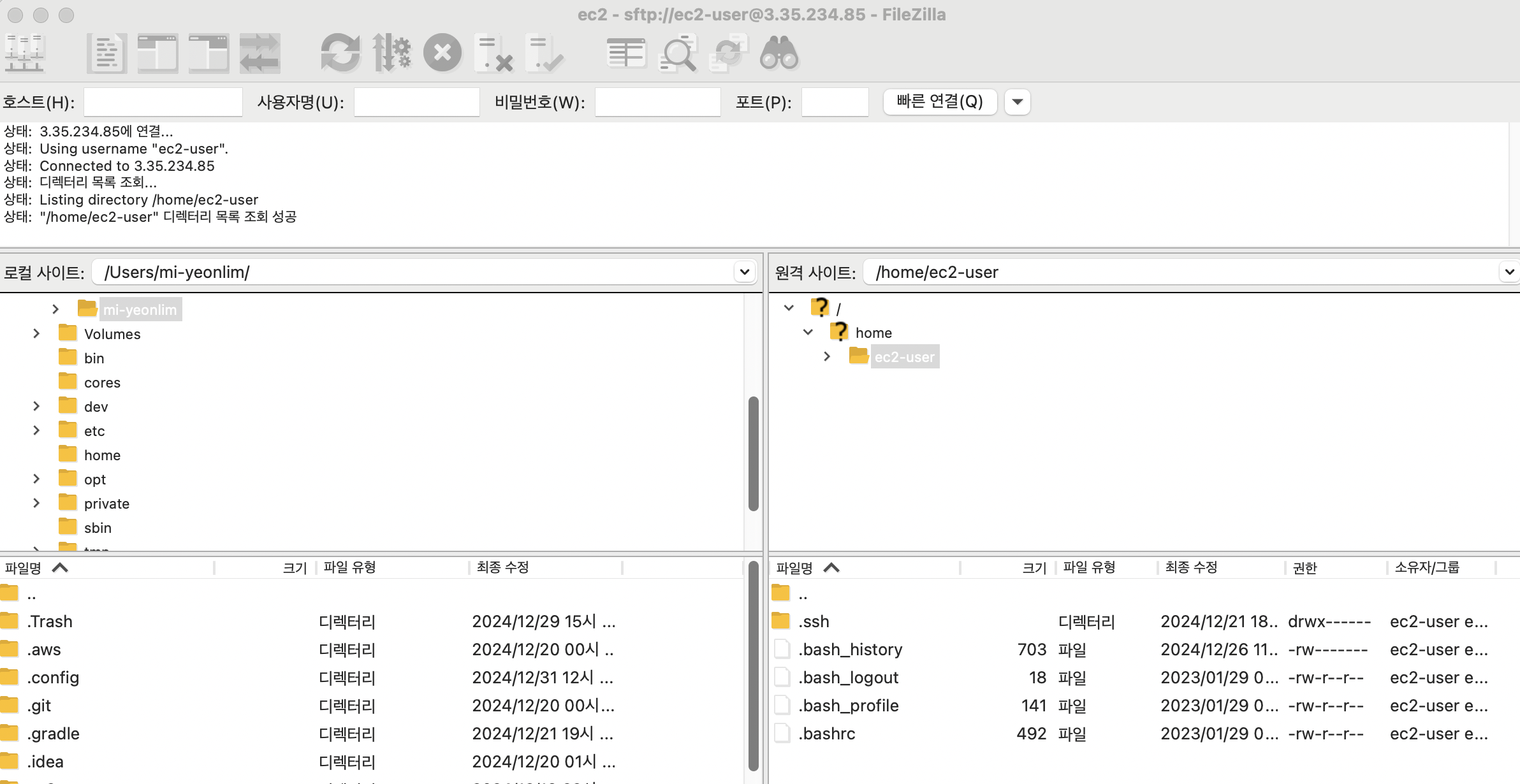Viewport: 1520px width, 784px height.
Task: Toggle local directory tree display
Action: coord(157,53)
